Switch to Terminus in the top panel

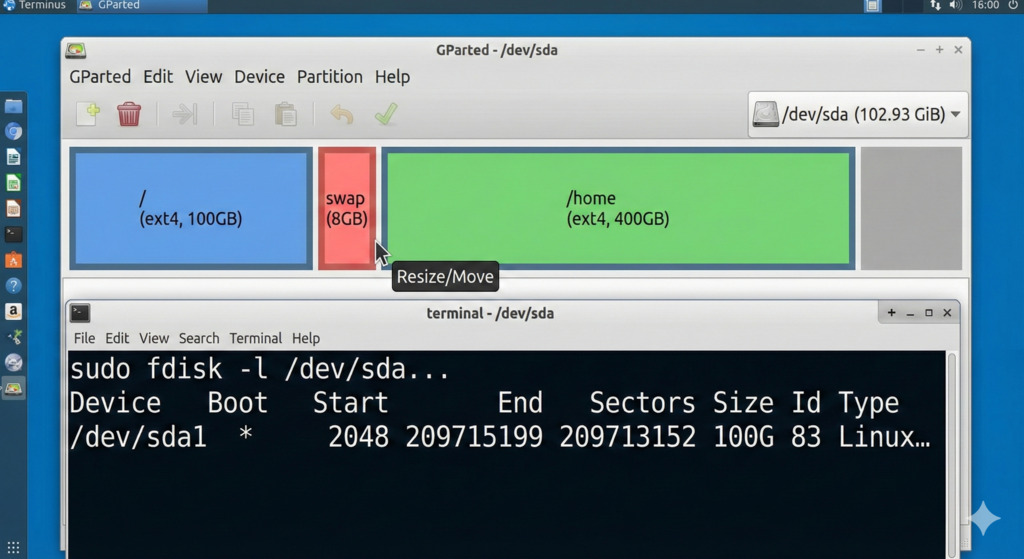click(x=35, y=5)
